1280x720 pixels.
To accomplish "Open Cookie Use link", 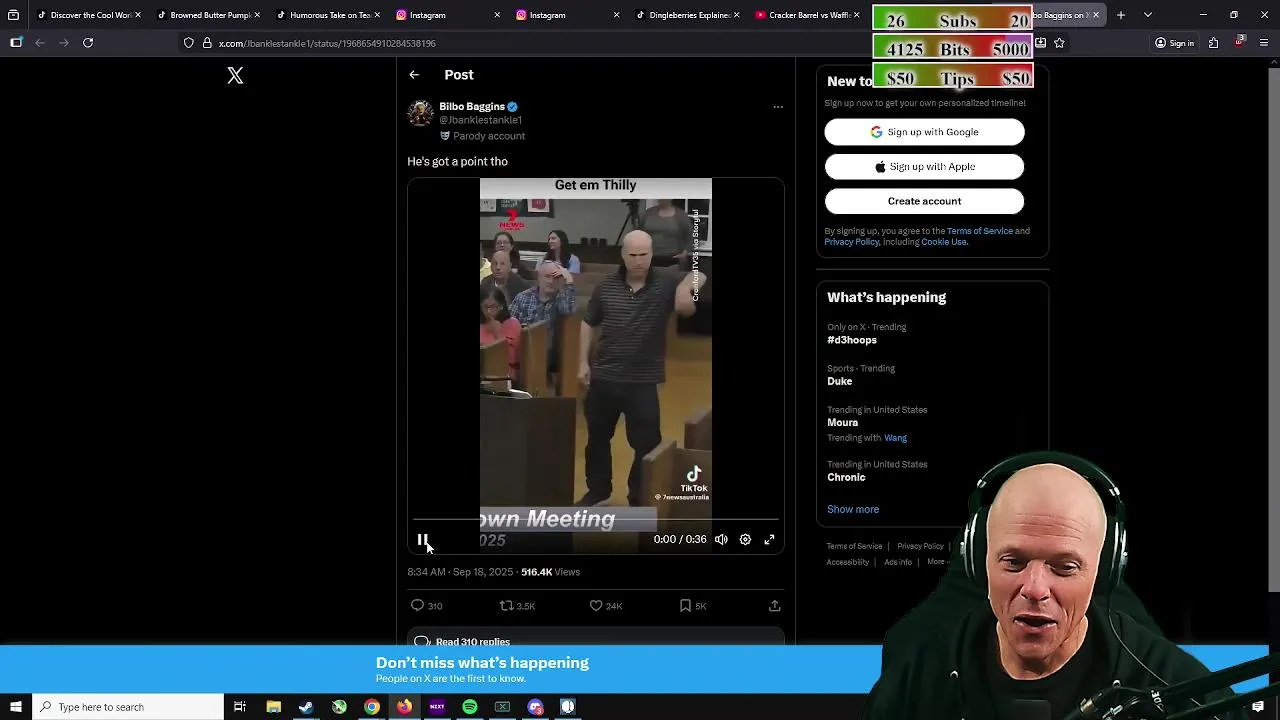I will 944,242.
